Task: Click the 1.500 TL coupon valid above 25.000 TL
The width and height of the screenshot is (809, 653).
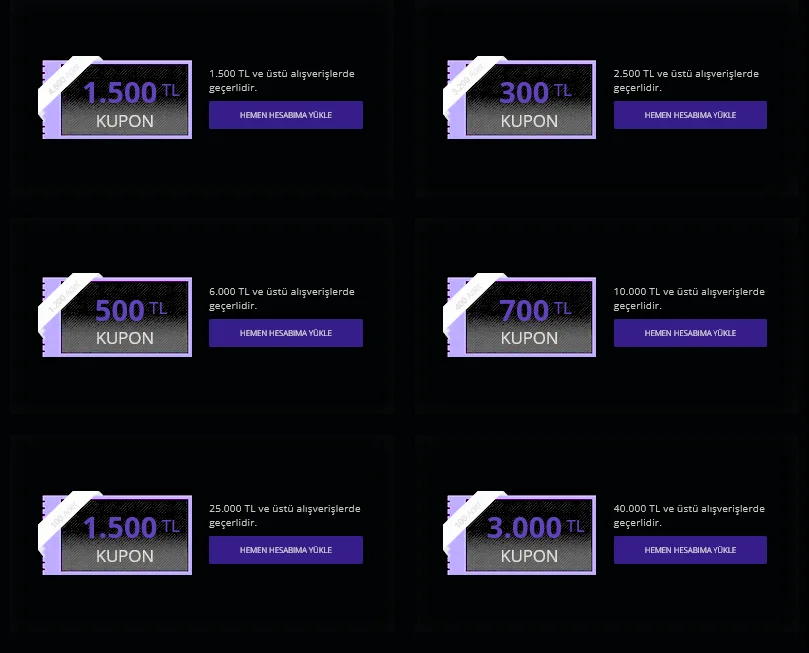Action: 125,535
